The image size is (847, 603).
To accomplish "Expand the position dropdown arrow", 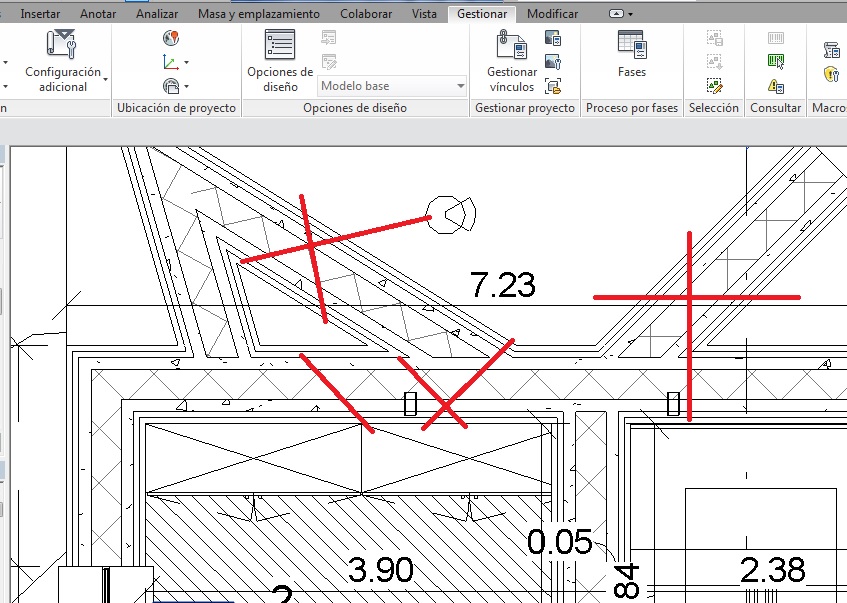I will (186, 87).
